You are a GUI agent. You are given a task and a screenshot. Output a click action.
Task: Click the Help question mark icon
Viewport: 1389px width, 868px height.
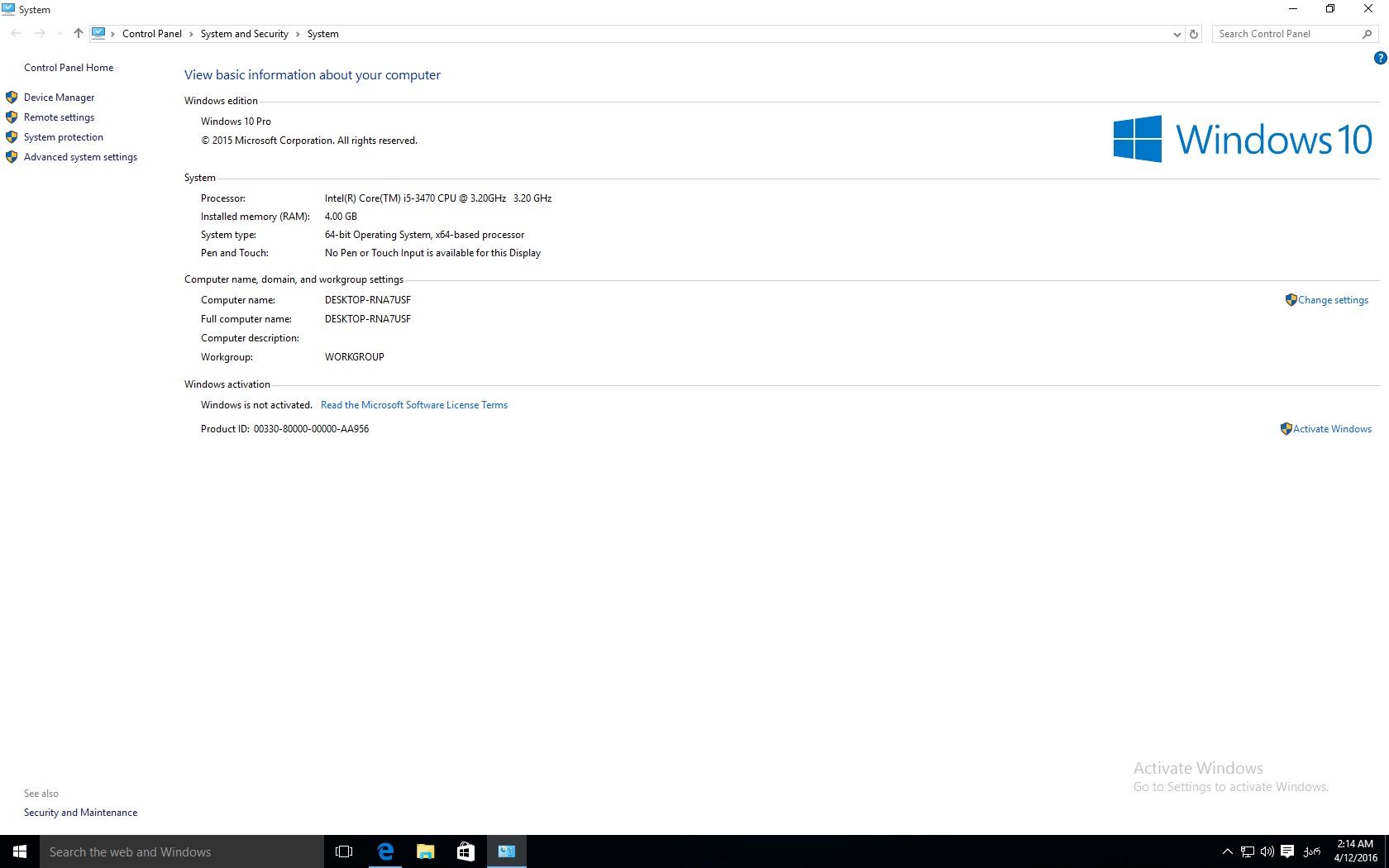[1380, 58]
